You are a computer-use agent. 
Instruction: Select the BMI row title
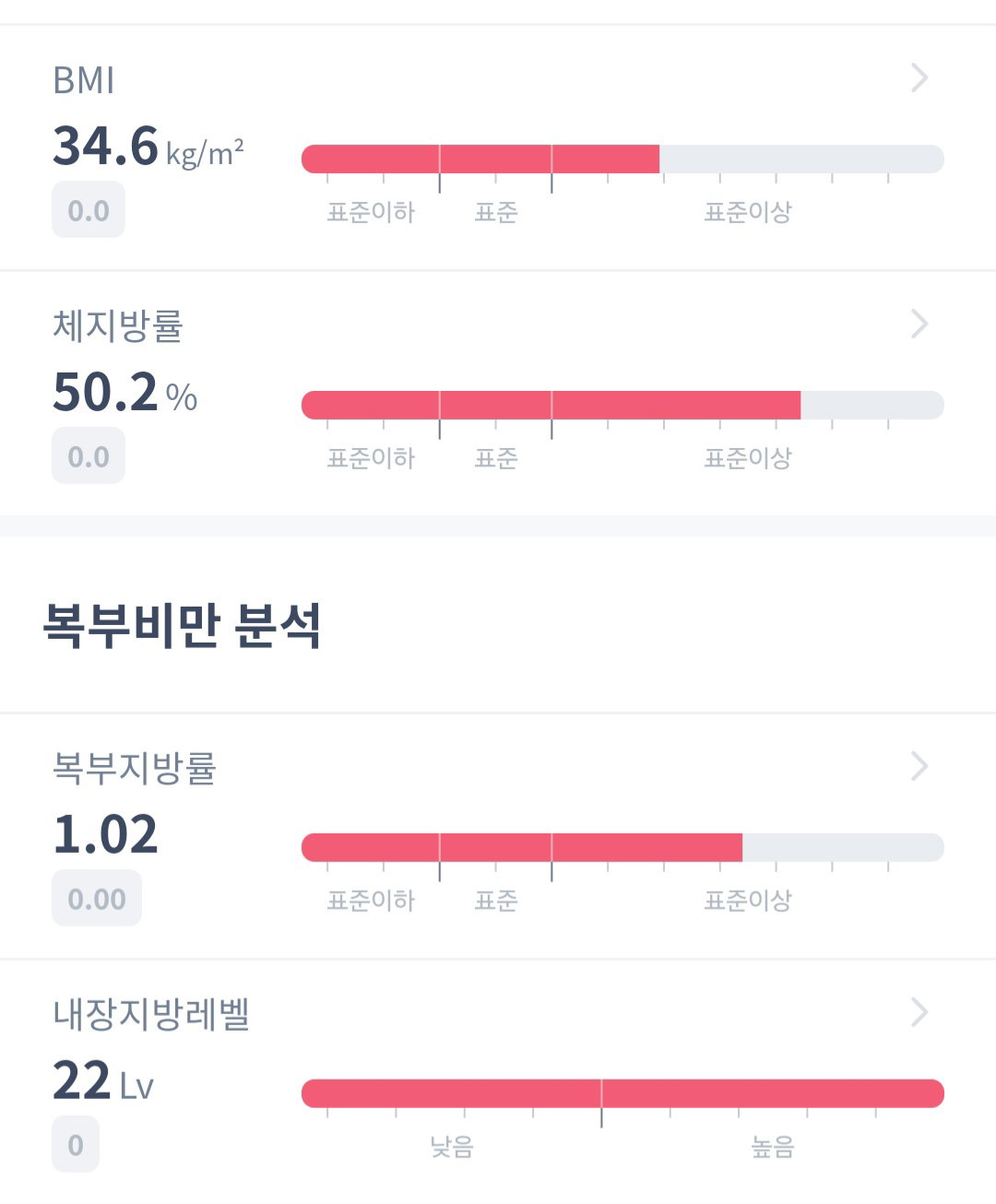[84, 81]
